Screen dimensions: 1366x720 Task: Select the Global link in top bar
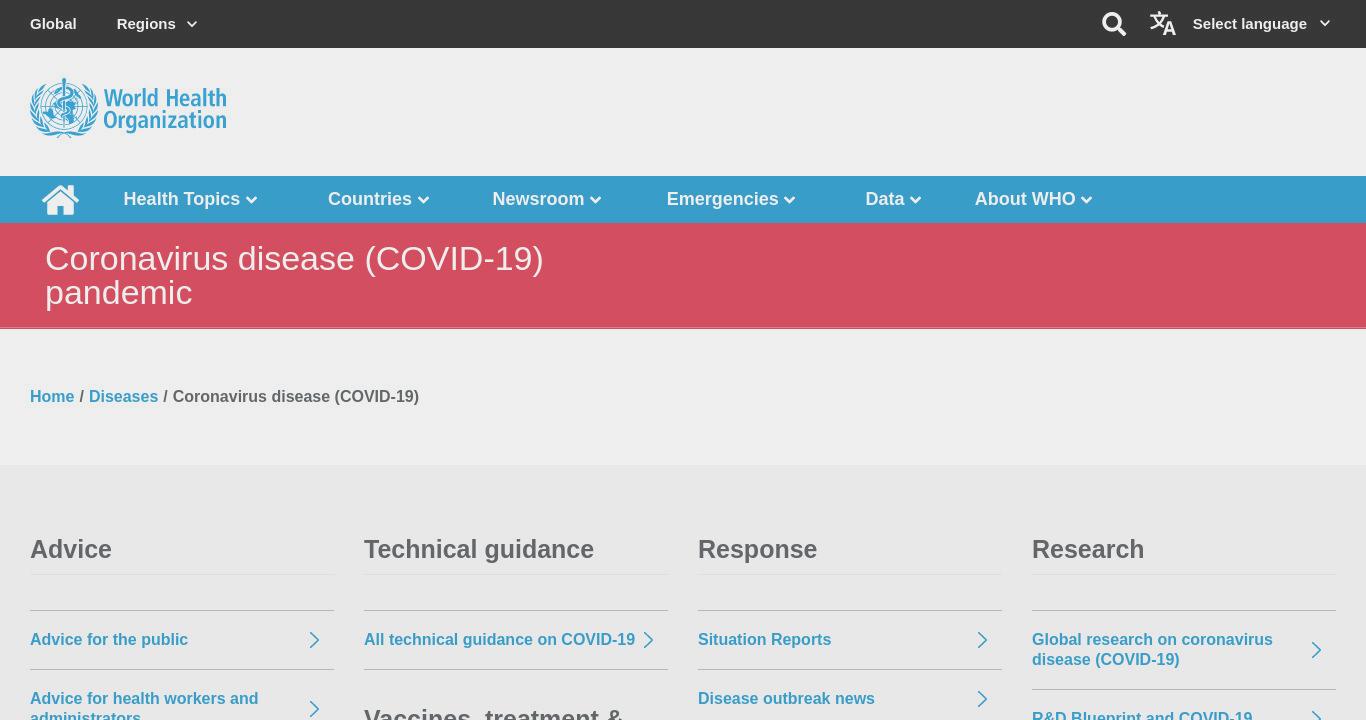(x=53, y=24)
